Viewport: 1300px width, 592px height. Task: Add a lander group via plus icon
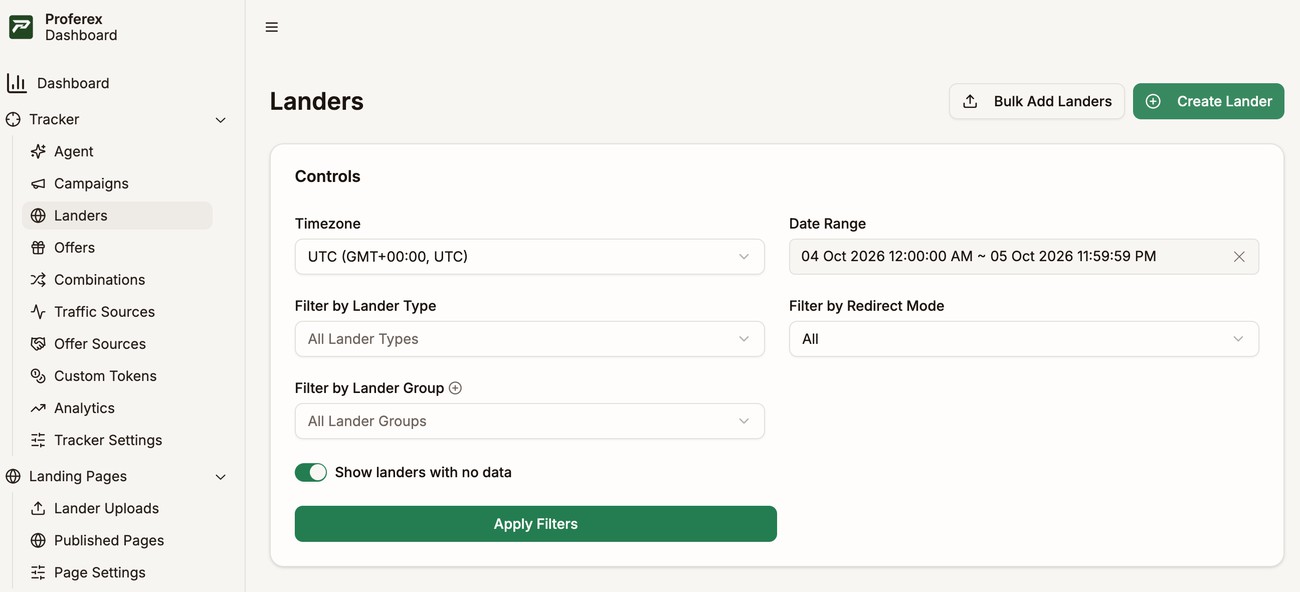coord(455,388)
